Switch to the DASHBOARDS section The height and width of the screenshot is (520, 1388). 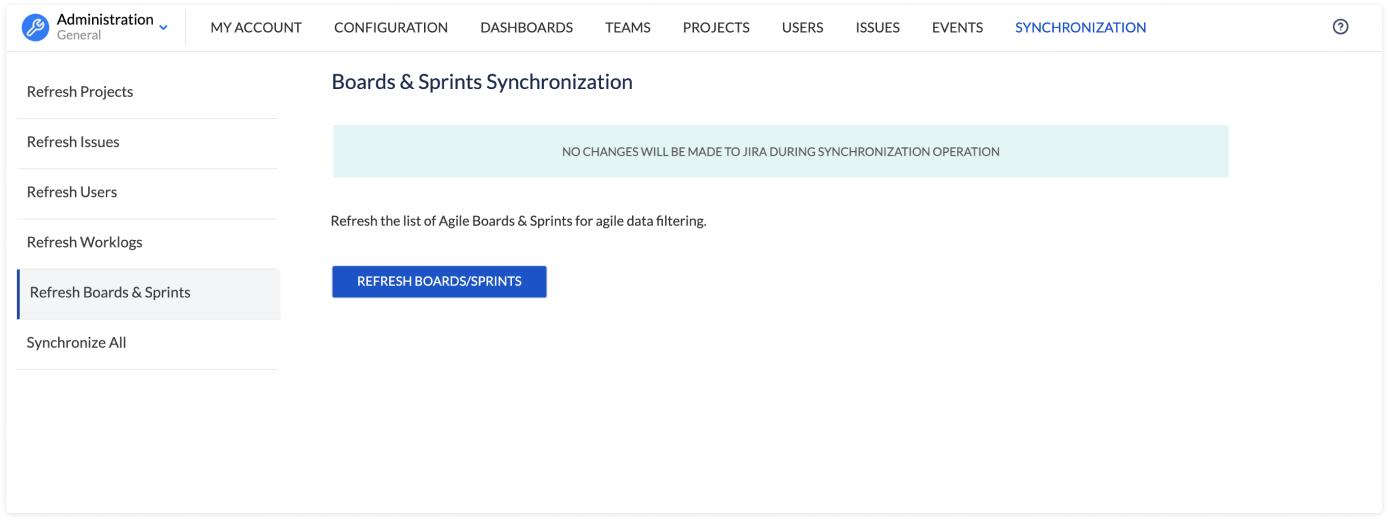(526, 28)
